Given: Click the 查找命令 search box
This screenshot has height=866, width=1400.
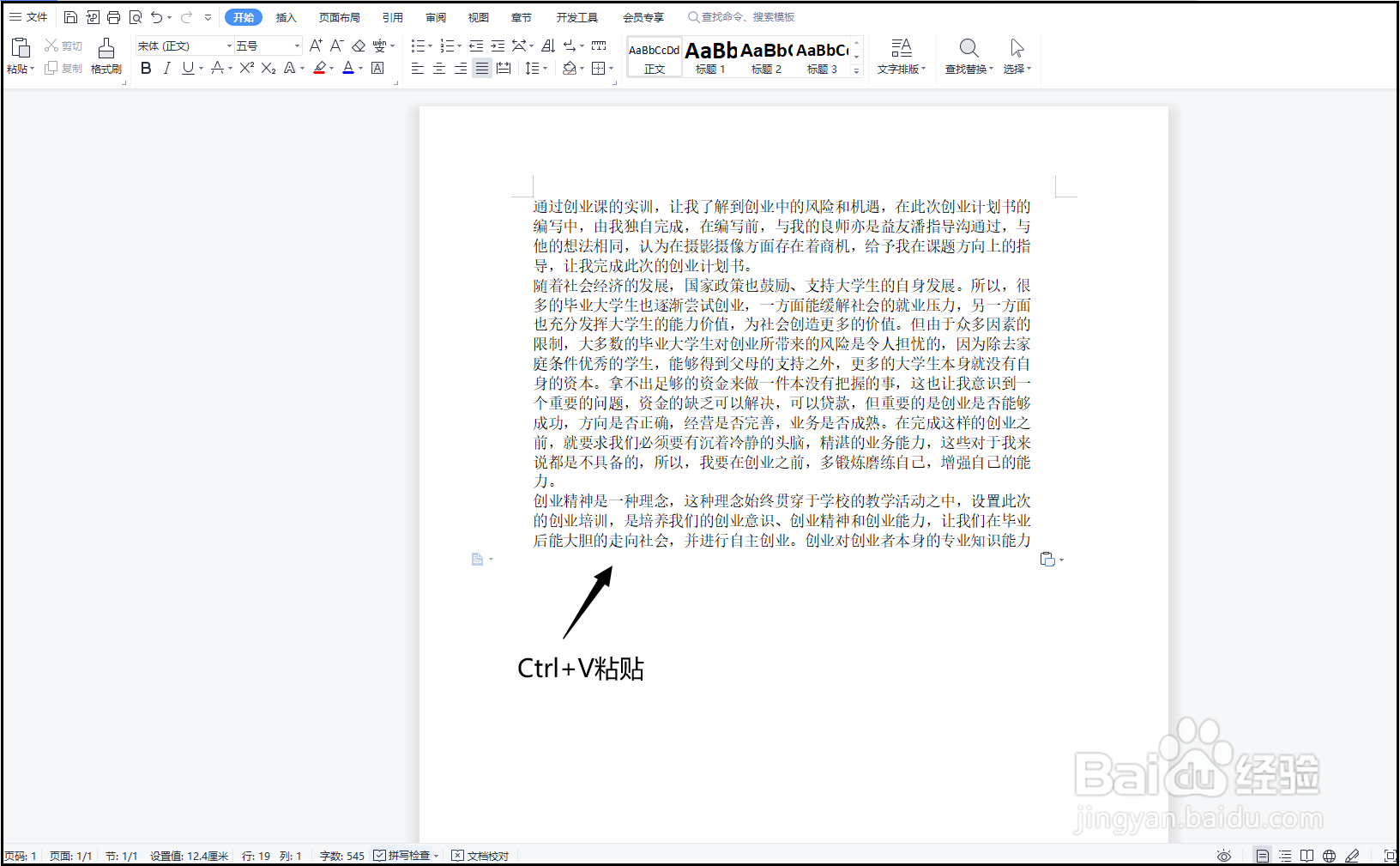Looking at the screenshot, I should (x=740, y=16).
